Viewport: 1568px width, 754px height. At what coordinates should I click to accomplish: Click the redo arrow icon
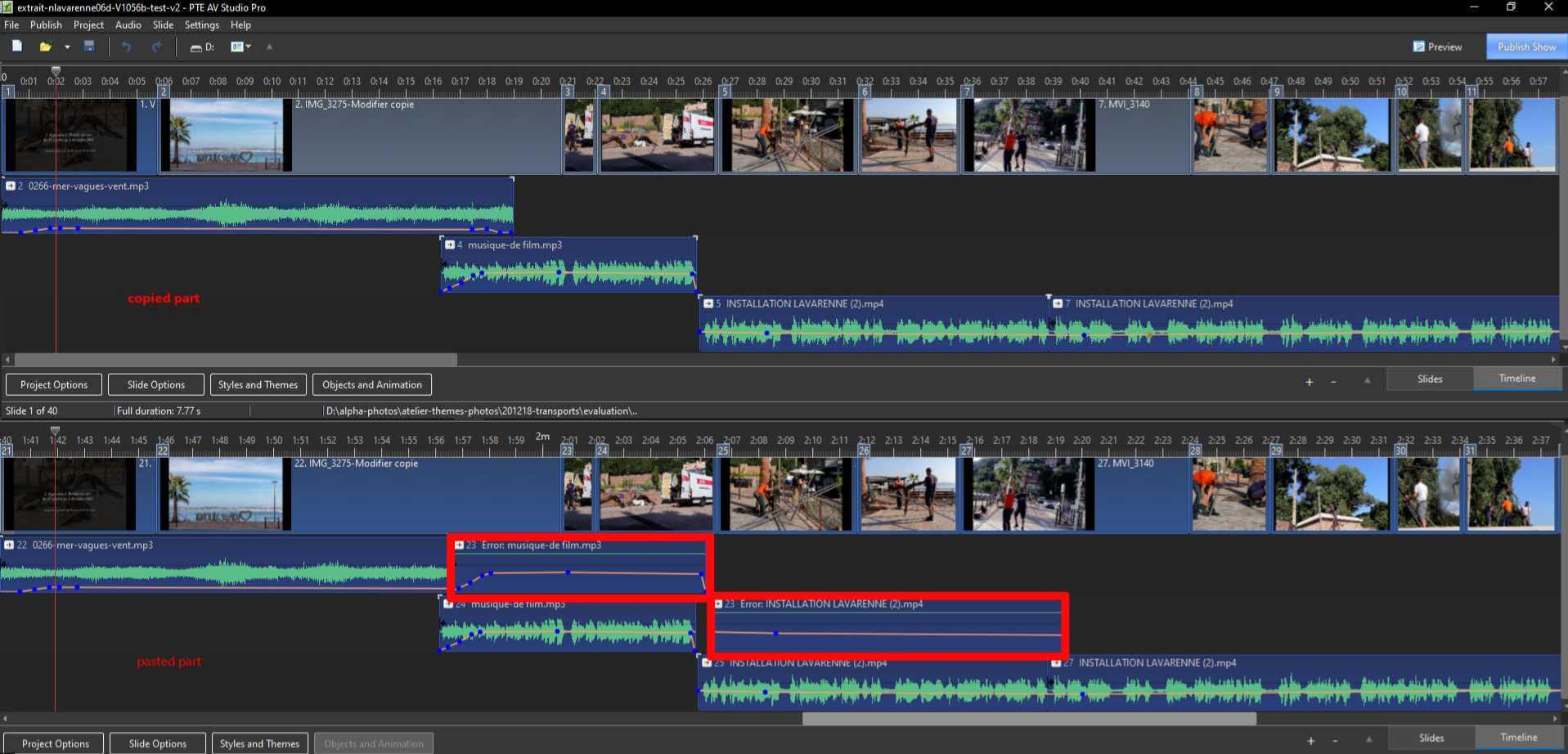pyautogui.click(x=156, y=47)
